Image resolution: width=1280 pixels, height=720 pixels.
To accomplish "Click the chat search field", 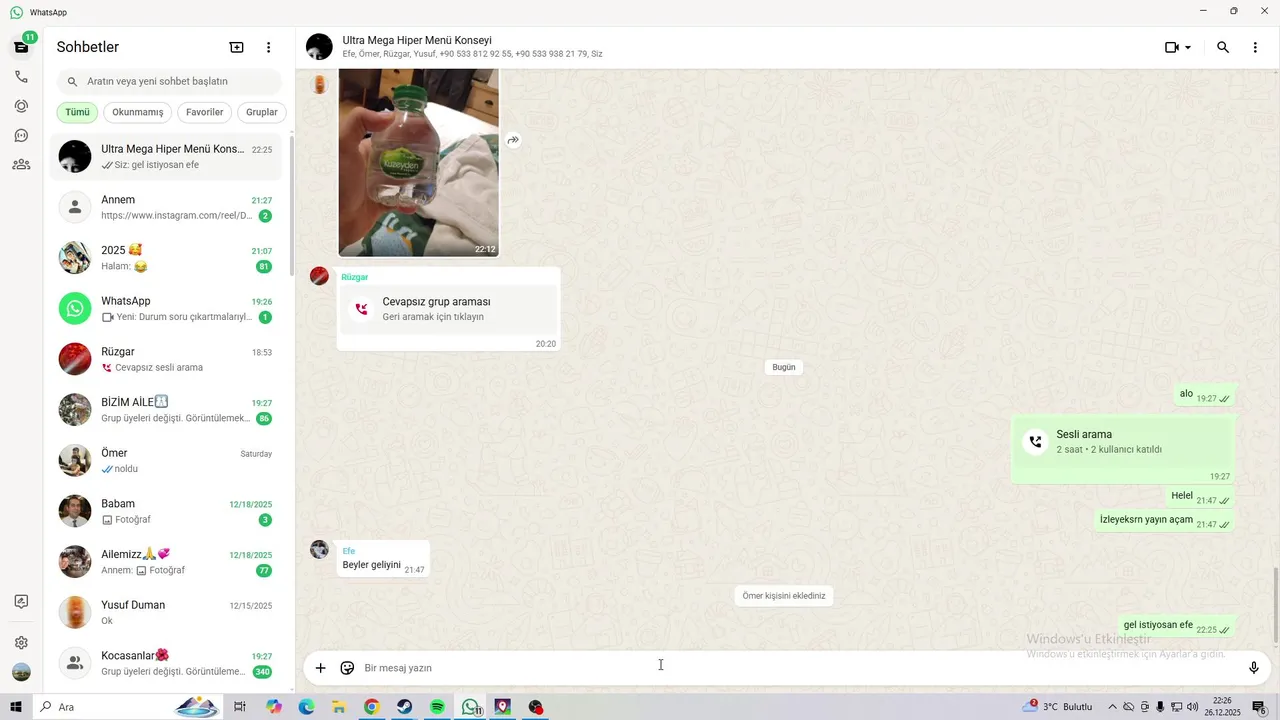I will 169,81.
